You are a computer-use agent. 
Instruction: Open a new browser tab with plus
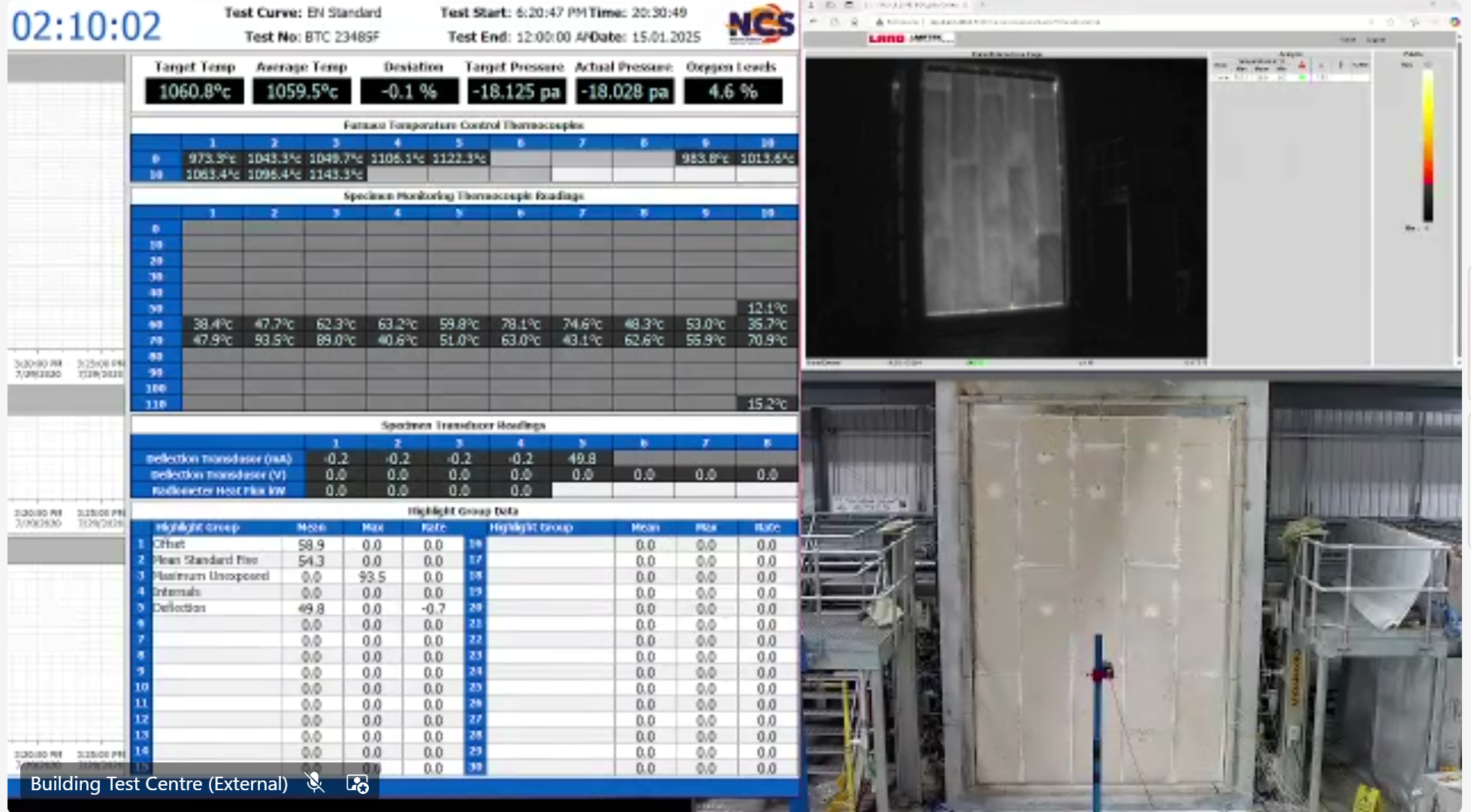(x=983, y=5)
